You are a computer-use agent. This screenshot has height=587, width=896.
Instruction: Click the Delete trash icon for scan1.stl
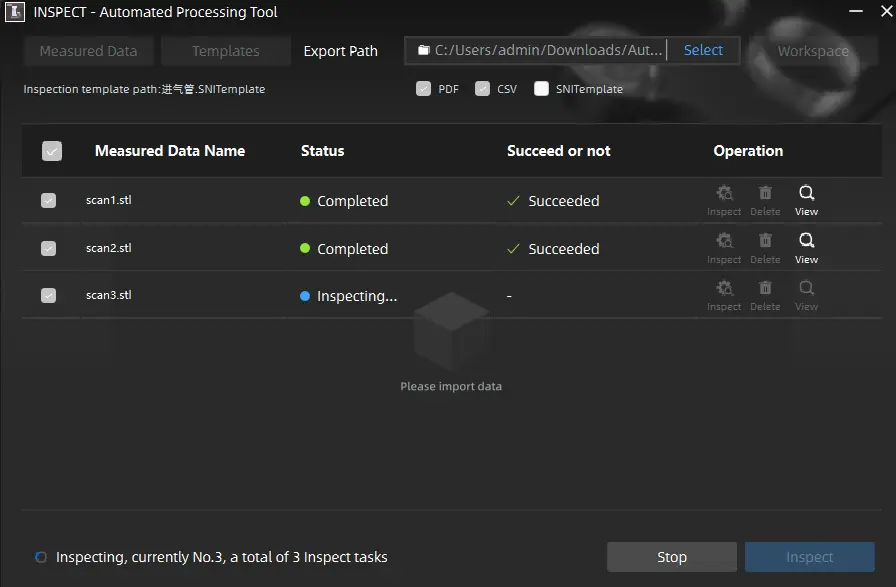(765, 194)
